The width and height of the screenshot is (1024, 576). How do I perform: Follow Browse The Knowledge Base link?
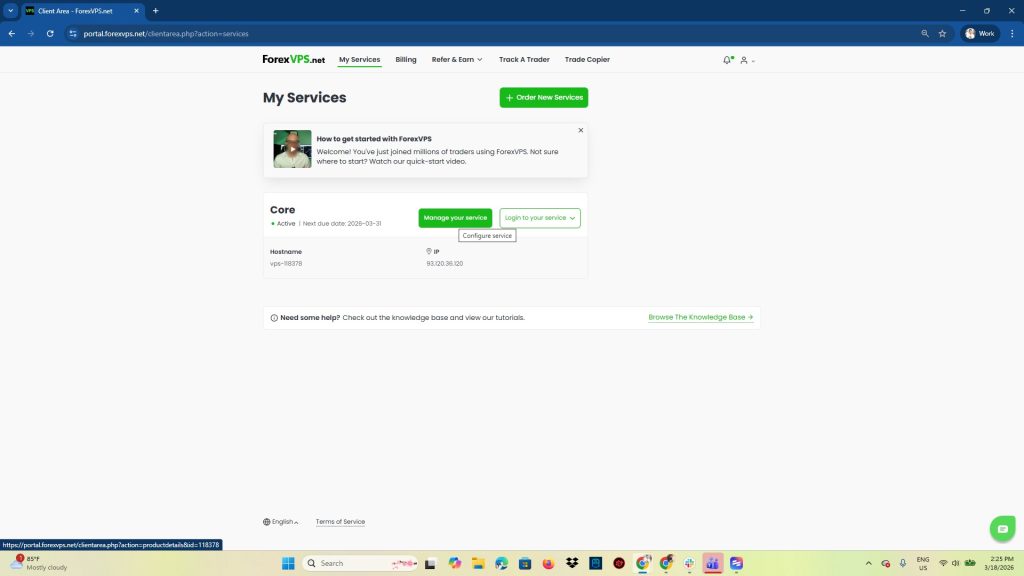(x=700, y=317)
